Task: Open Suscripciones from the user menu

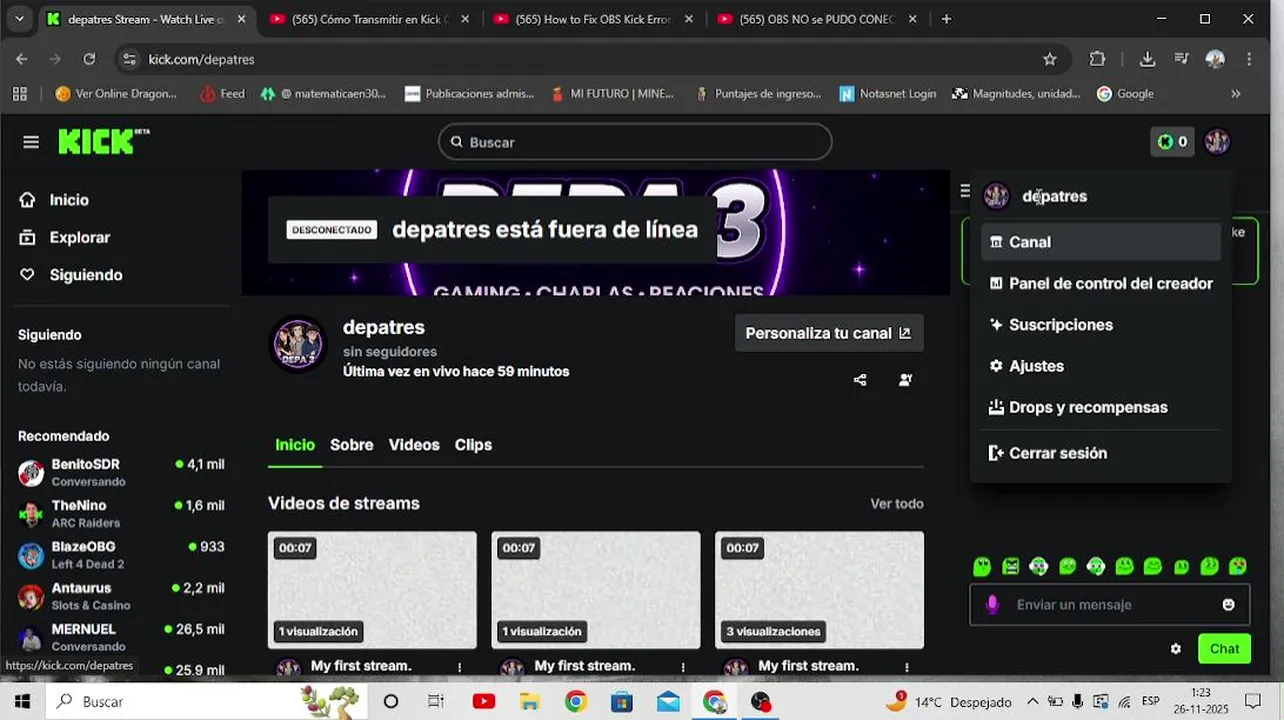Action: [1100, 325]
